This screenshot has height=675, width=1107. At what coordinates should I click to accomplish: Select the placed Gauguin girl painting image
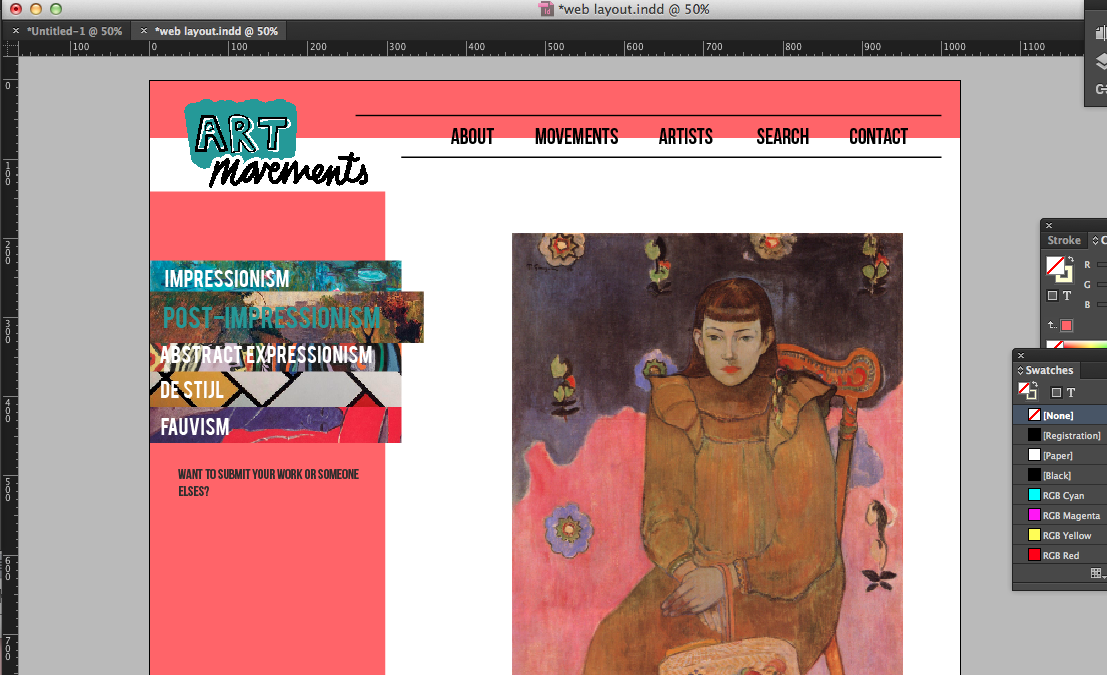point(707,454)
